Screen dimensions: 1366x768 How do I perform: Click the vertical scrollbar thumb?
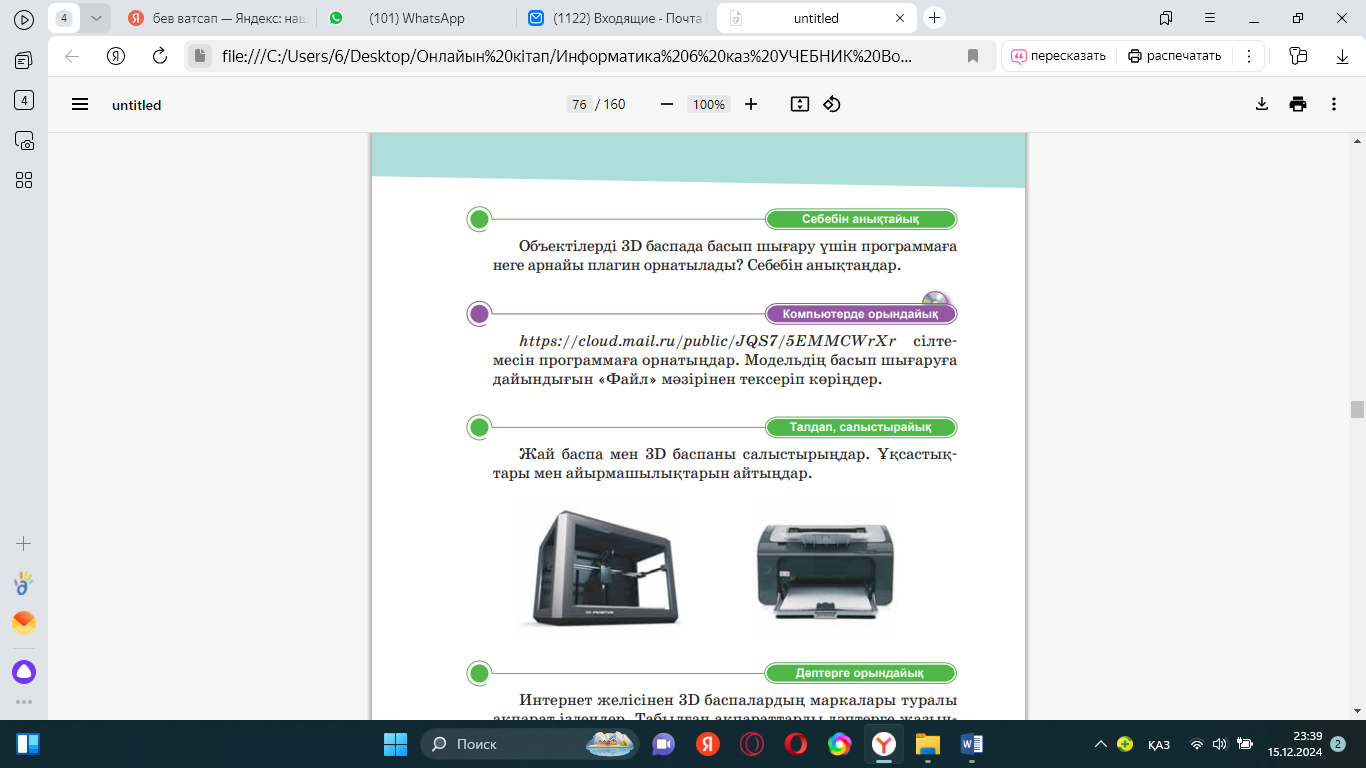point(1357,409)
